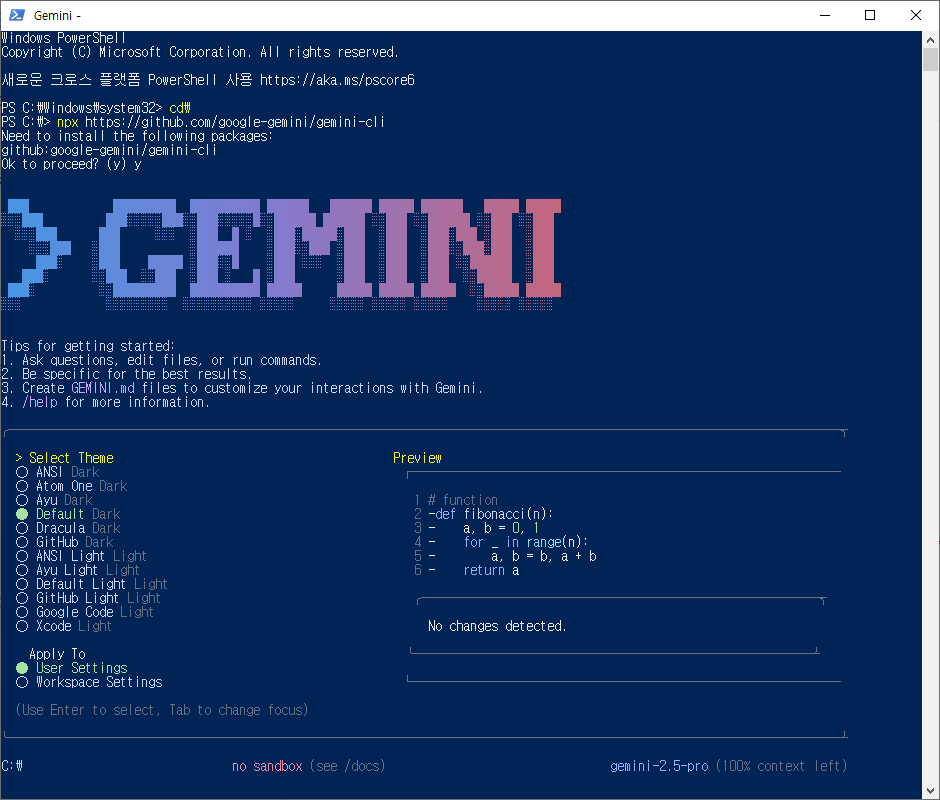Select the Ayu Dark theme radio
Viewport: 940px width, 800px height.
pos(22,500)
